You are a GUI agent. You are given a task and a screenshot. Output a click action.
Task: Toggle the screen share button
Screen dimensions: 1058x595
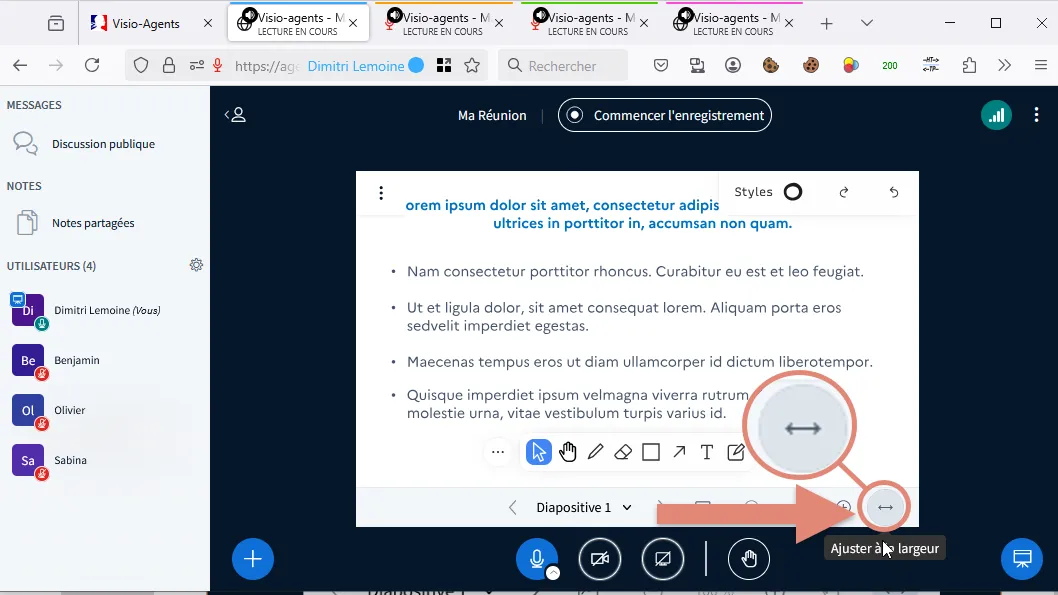coord(663,559)
